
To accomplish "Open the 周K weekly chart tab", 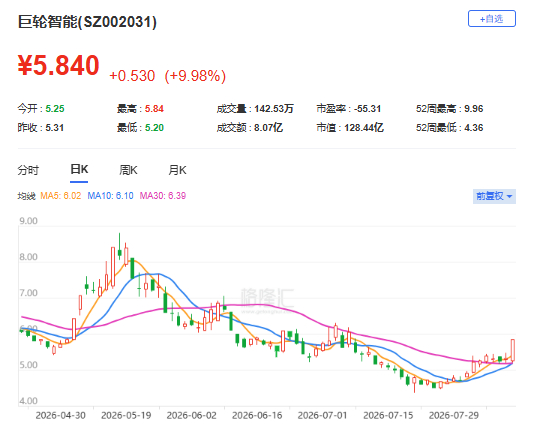I will 128,170.
